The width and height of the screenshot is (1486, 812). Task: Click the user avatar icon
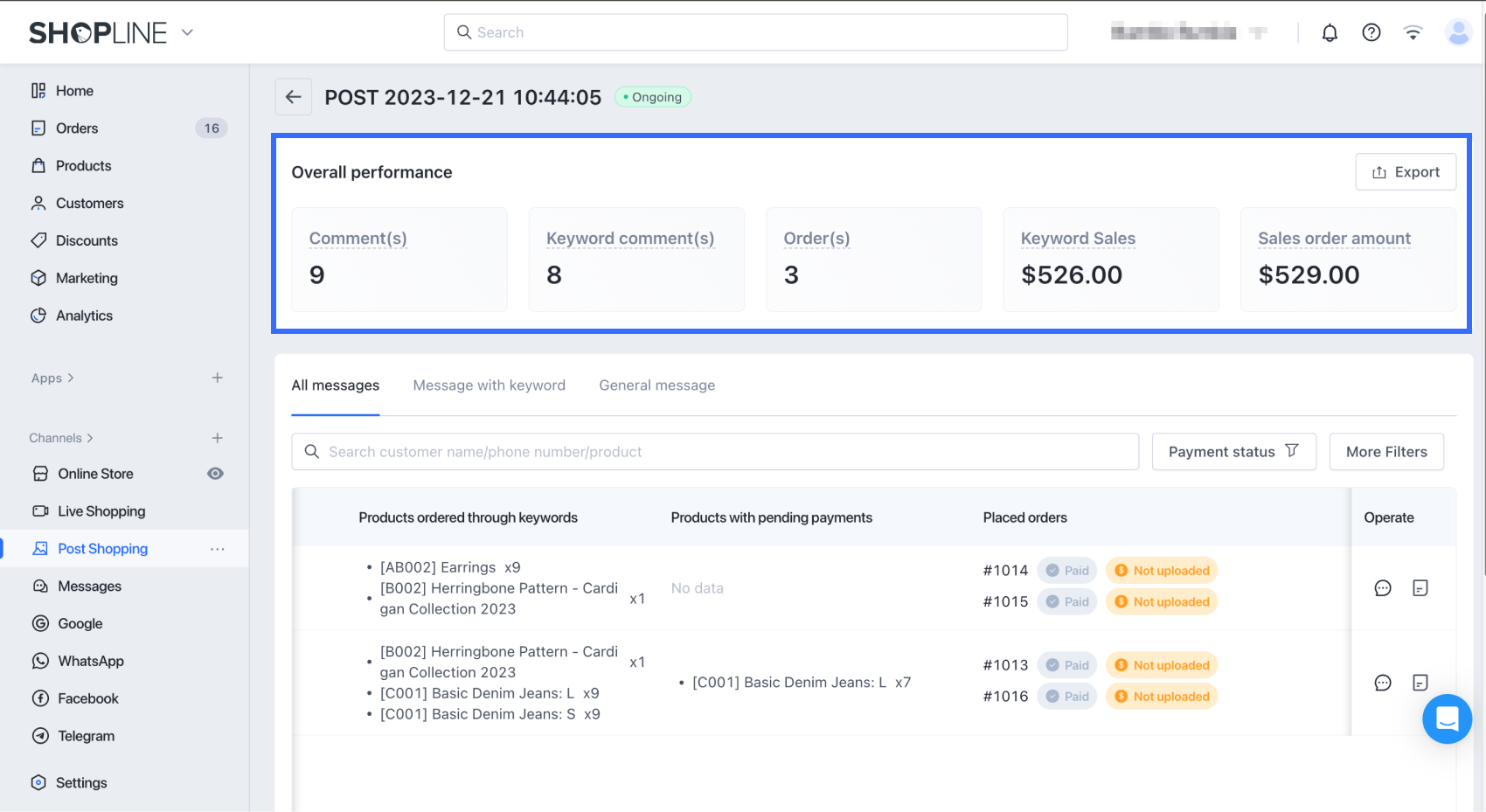click(1458, 33)
